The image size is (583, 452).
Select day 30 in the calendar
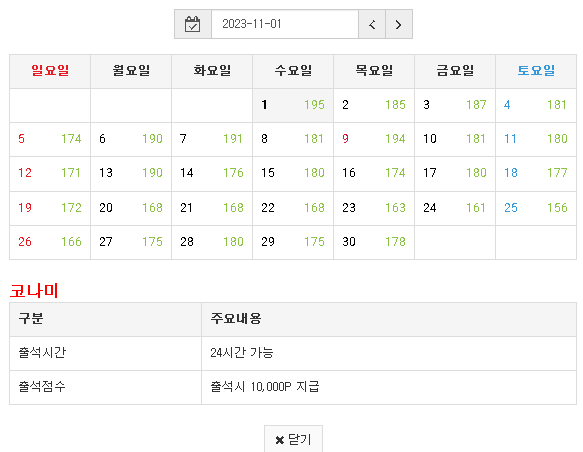point(349,242)
